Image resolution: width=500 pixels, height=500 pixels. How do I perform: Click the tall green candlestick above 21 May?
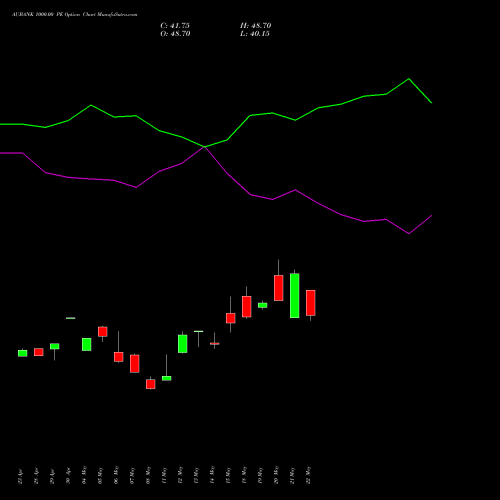[x=295, y=295]
